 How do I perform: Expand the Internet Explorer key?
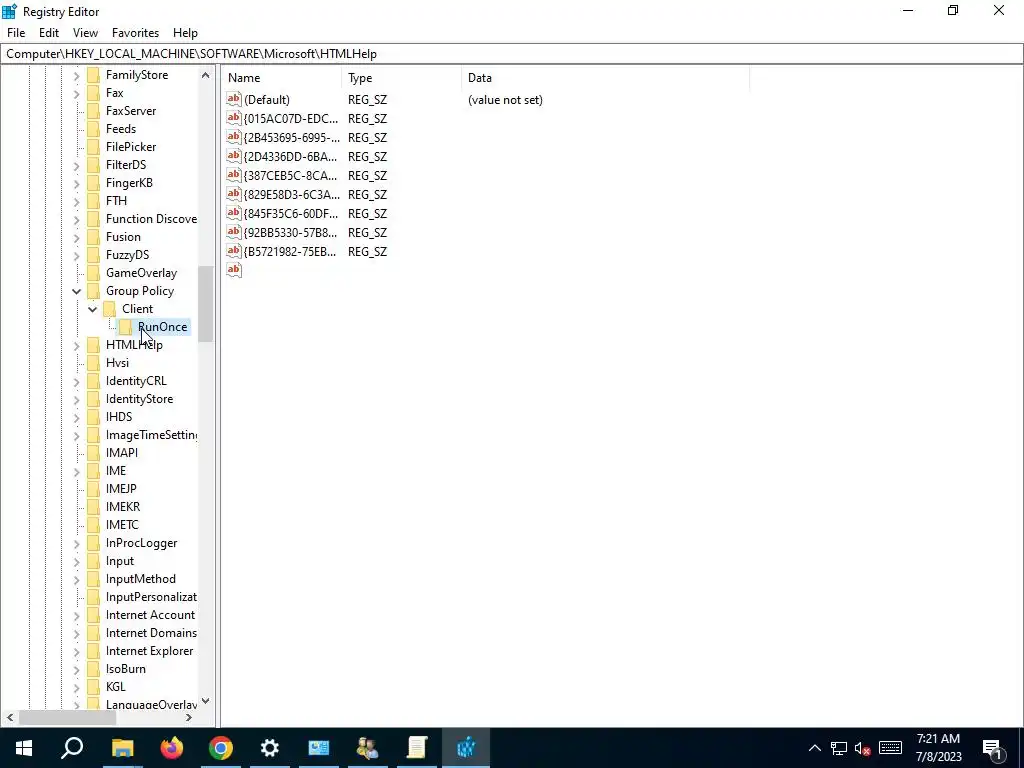coord(76,652)
